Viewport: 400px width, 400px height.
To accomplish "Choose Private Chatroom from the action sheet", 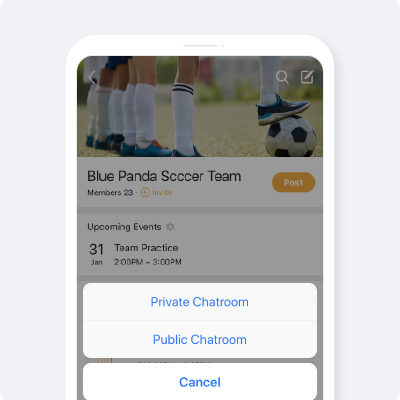I will [200, 302].
